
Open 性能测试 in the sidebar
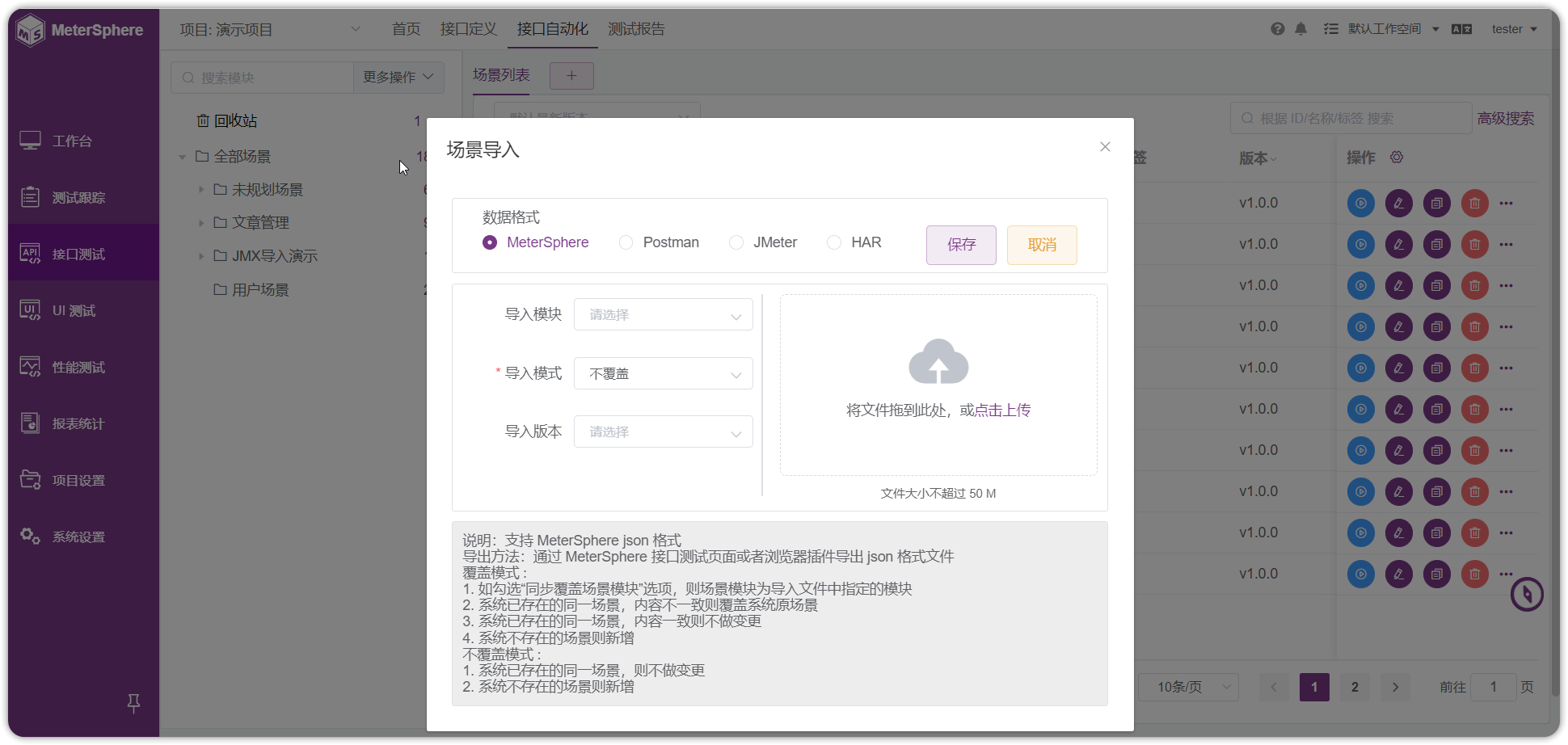tap(83, 367)
